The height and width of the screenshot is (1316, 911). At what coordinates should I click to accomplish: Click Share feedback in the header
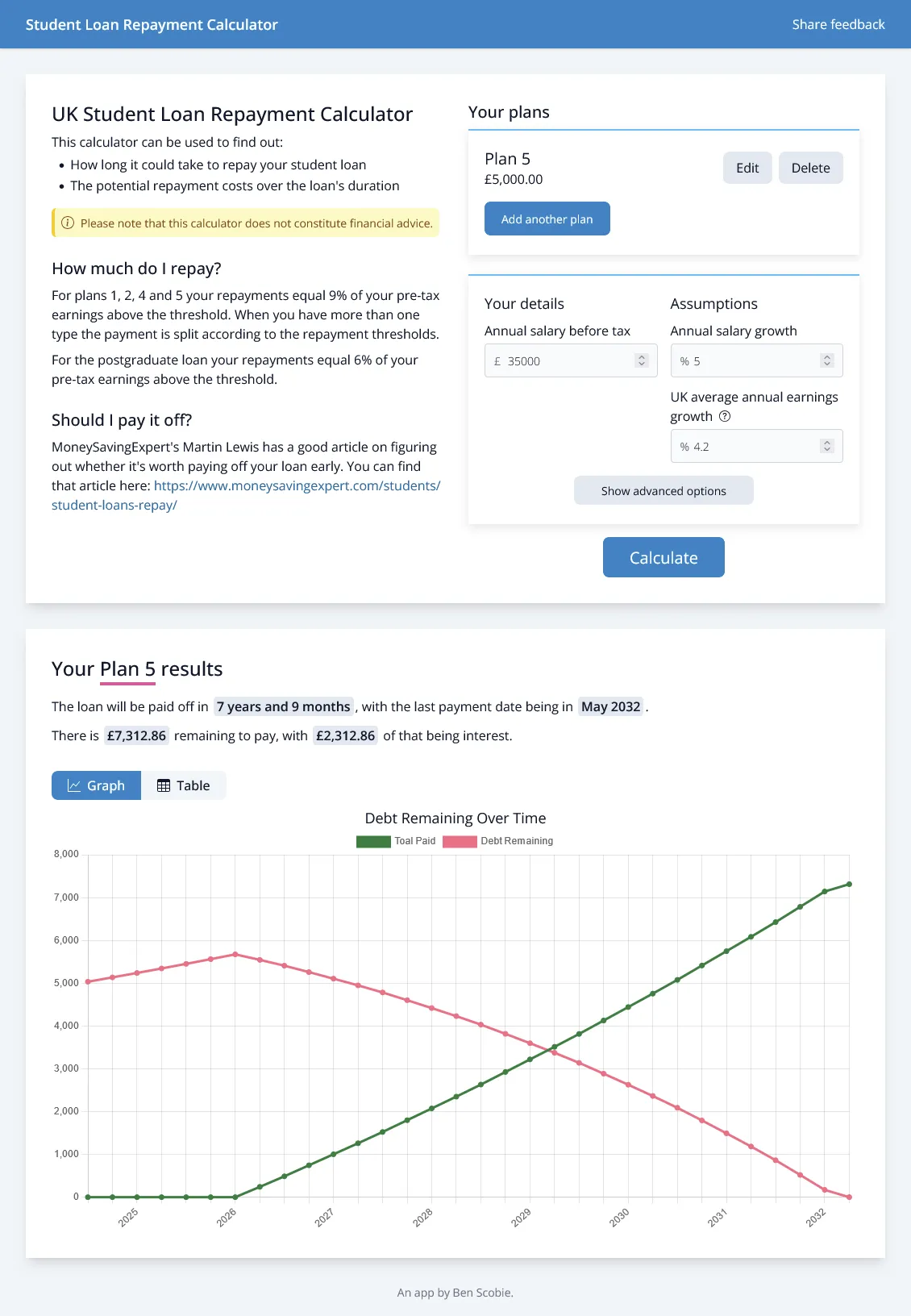pos(838,24)
